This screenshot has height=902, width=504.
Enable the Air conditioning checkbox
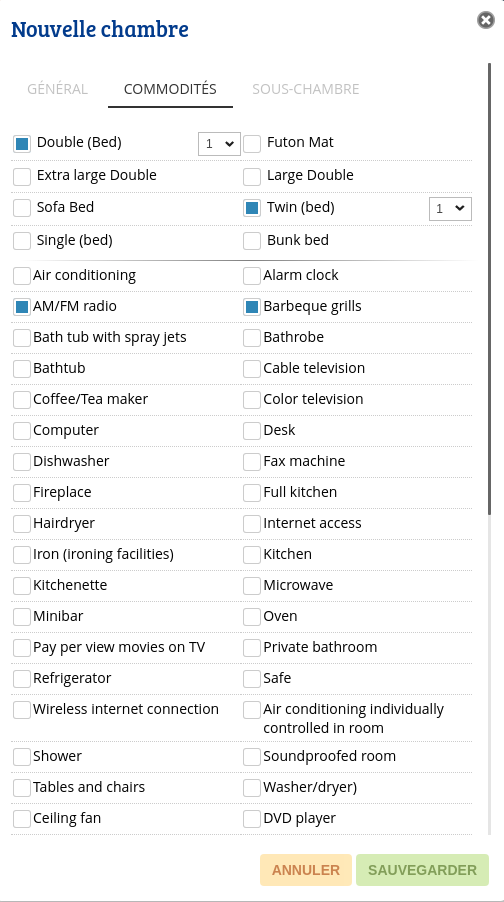click(x=22, y=276)
